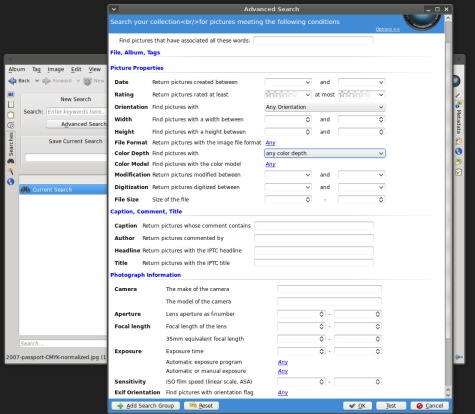
Task: Click the Add Search Group button
Action: pyautogui.click(x=146, y=406)
